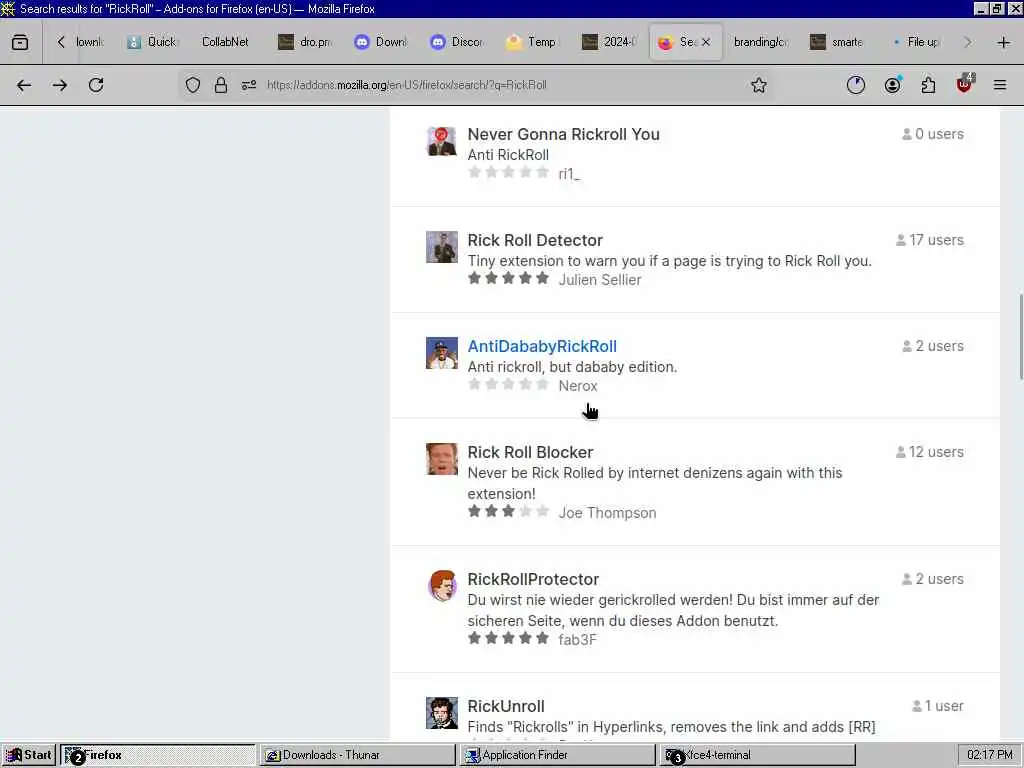Click the 17 users count
This screenshot has height=768, width=1024.
click(x=930, y=240)
